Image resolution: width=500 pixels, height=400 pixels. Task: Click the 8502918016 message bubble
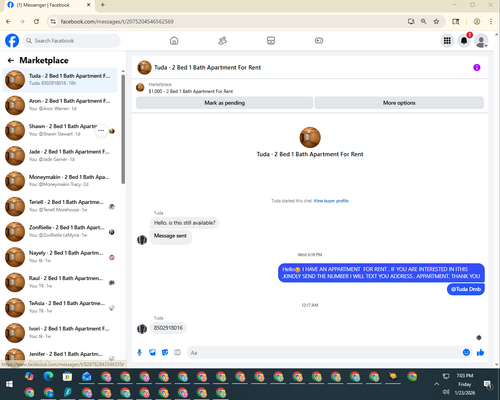point(168,328)
